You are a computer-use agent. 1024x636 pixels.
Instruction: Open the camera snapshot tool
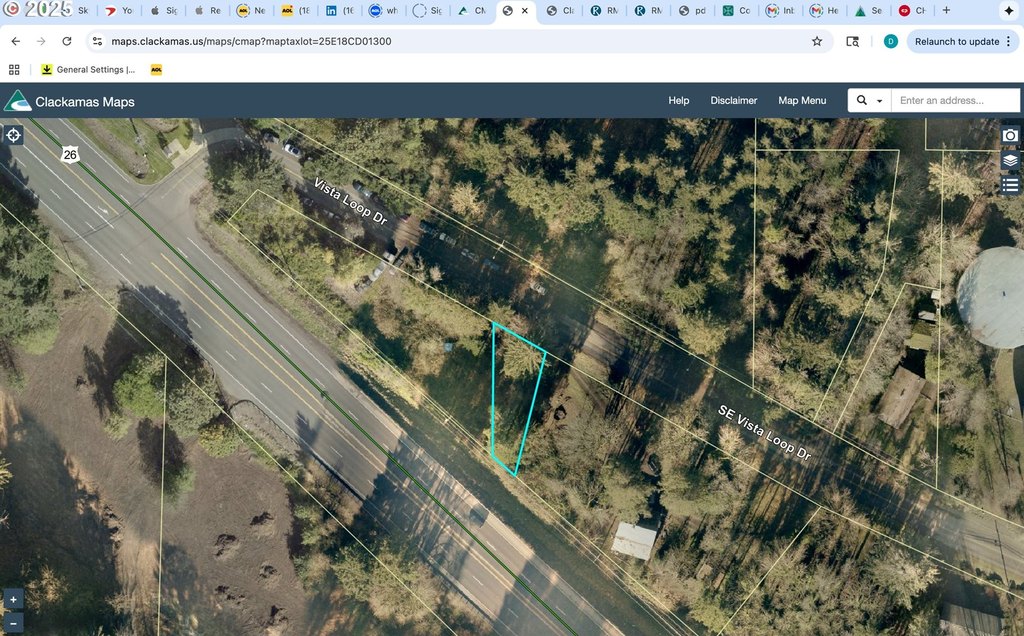coord(1010,135)
